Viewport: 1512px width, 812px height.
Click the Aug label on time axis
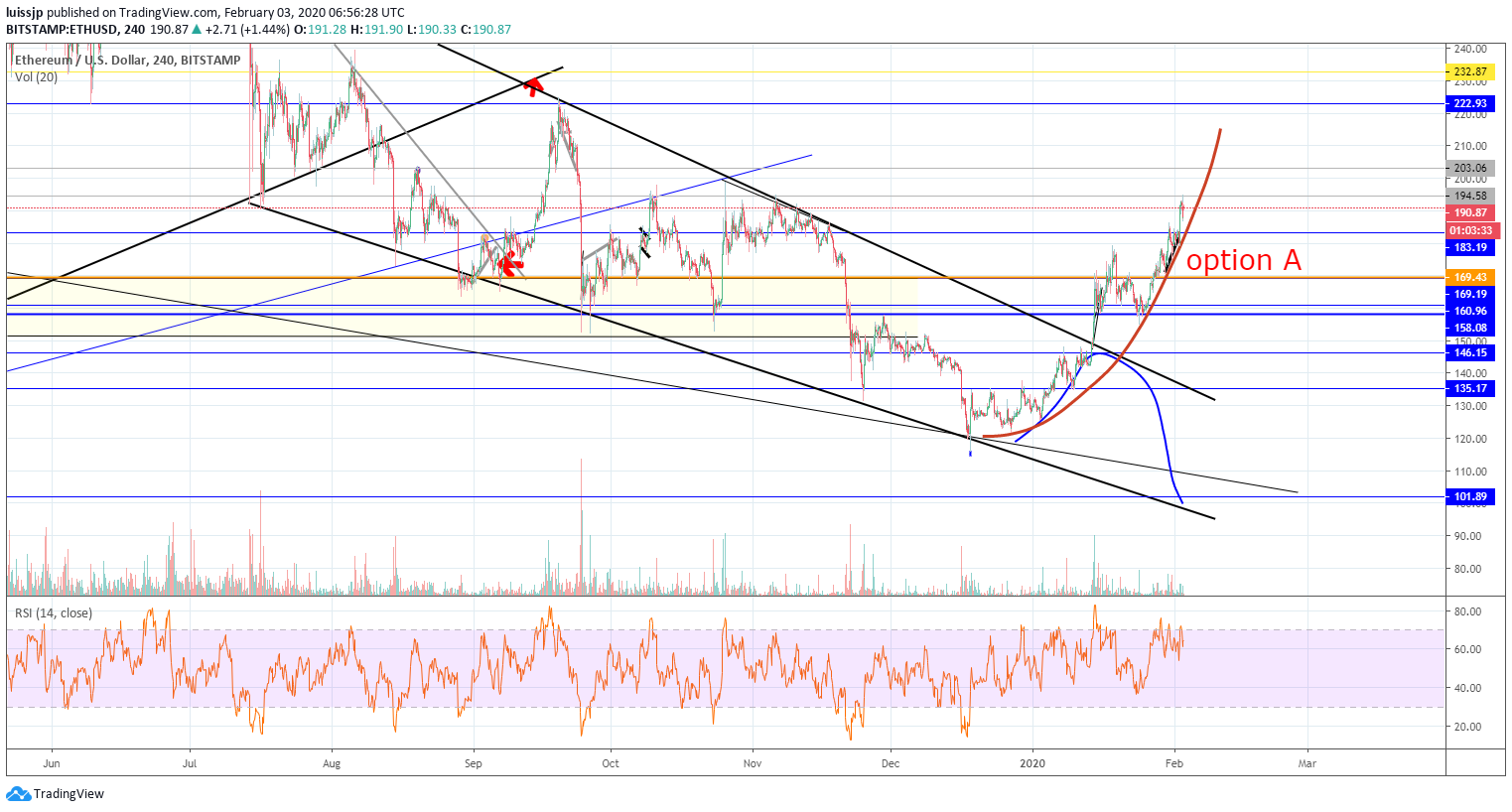pos(332,763)
